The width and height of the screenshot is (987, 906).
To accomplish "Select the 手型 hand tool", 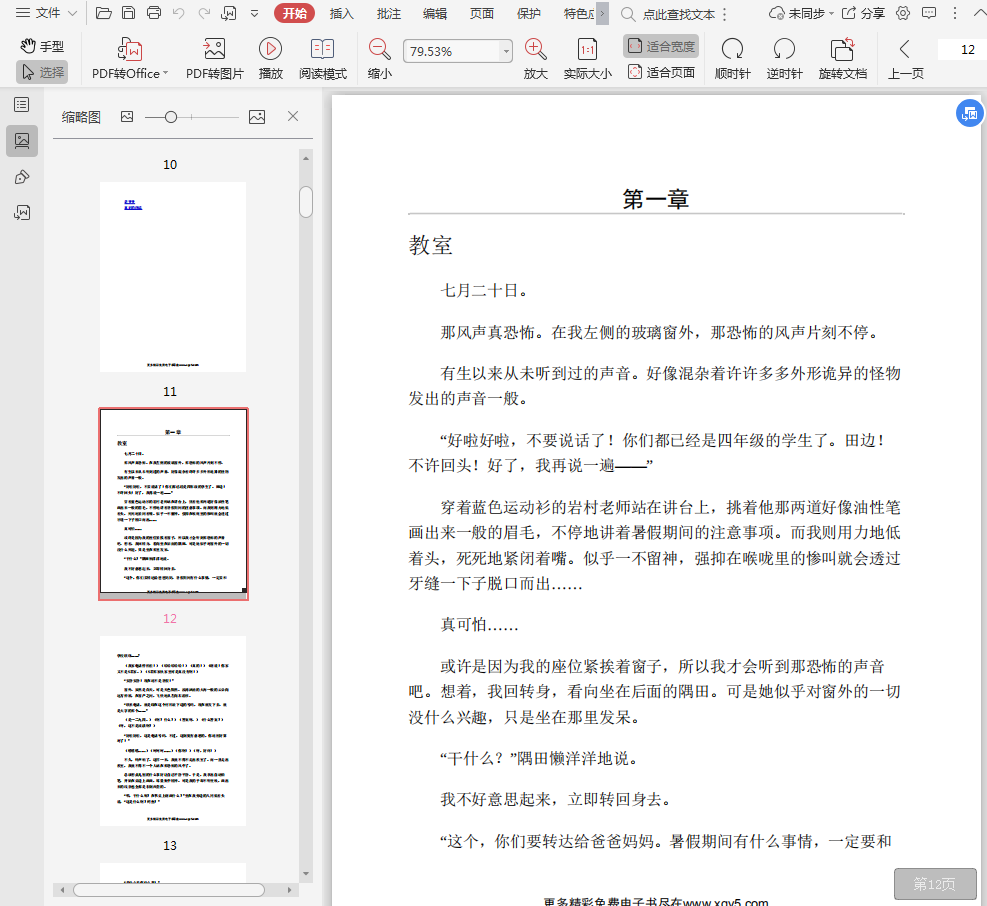I will point(42,46).
